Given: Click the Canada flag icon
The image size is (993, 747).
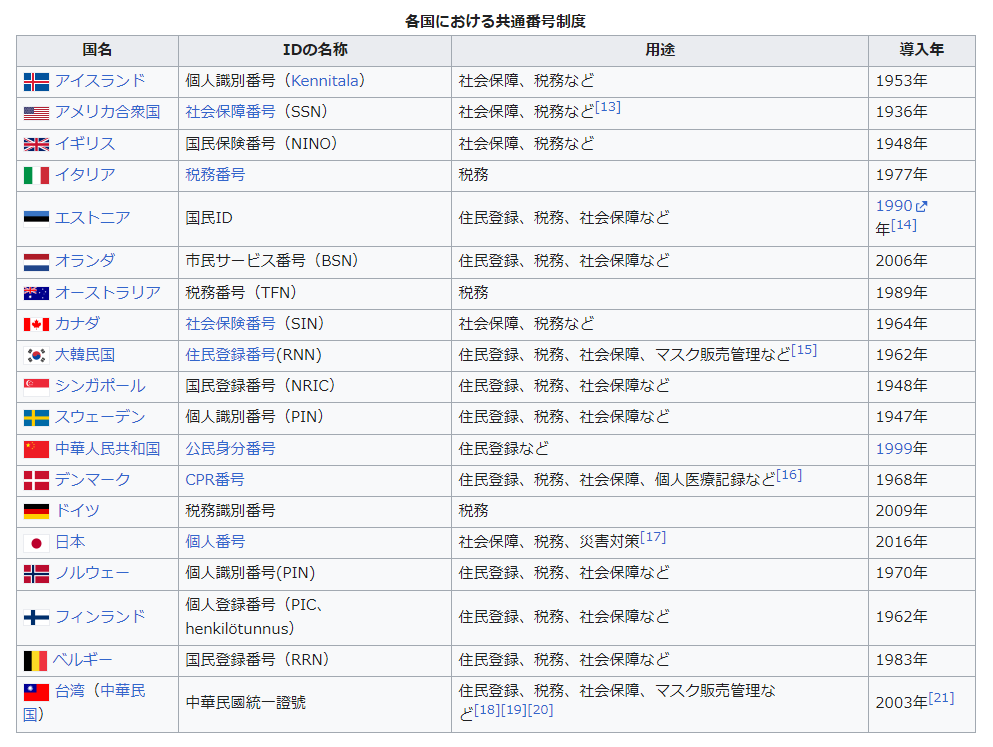Looking at the screenshot, I should [x=36, y=324].
